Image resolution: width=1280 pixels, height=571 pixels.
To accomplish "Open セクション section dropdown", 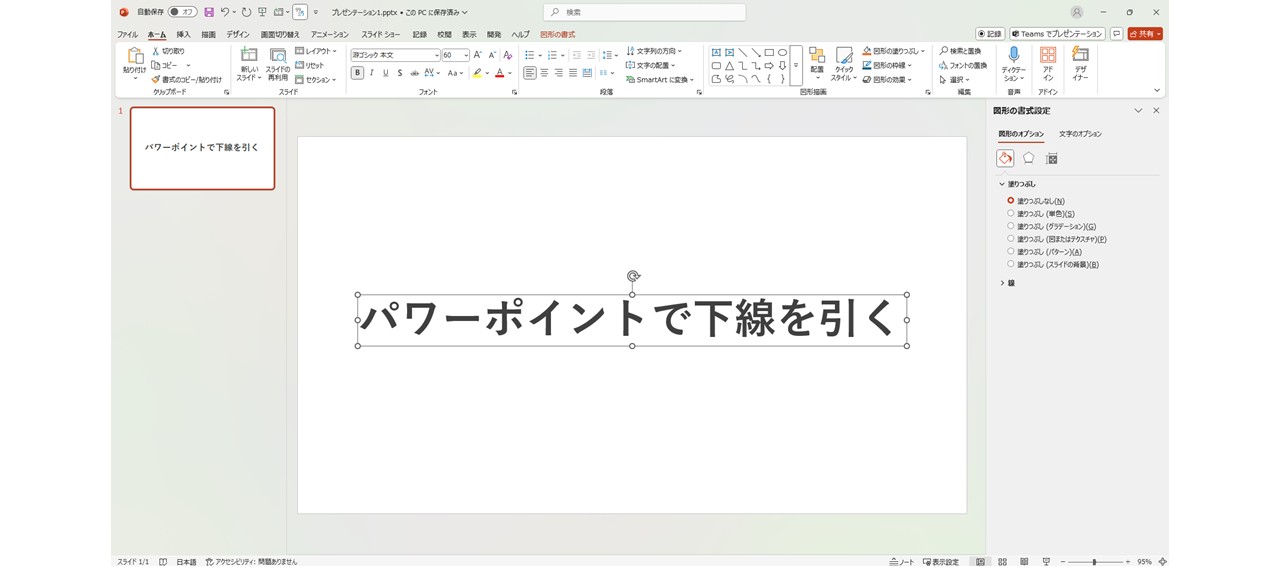I will click(316, 79).
